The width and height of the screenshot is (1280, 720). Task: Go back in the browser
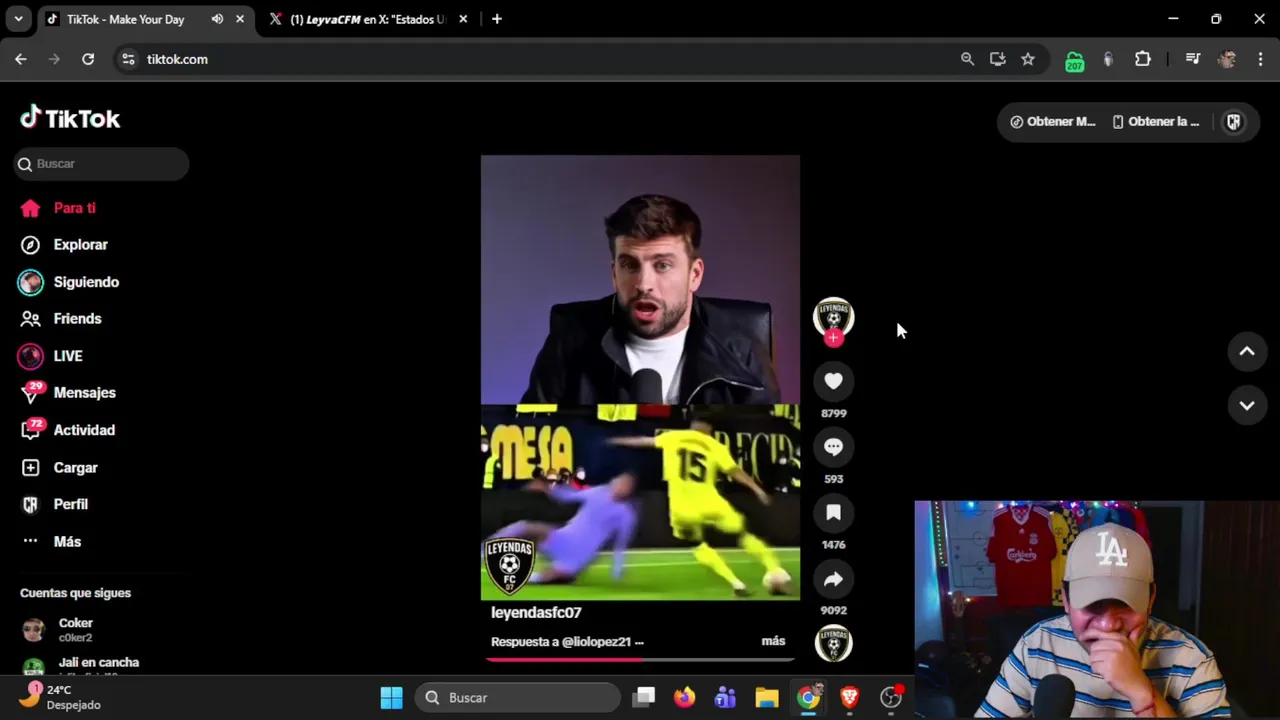pyautogui.click(x=21, y=59)
